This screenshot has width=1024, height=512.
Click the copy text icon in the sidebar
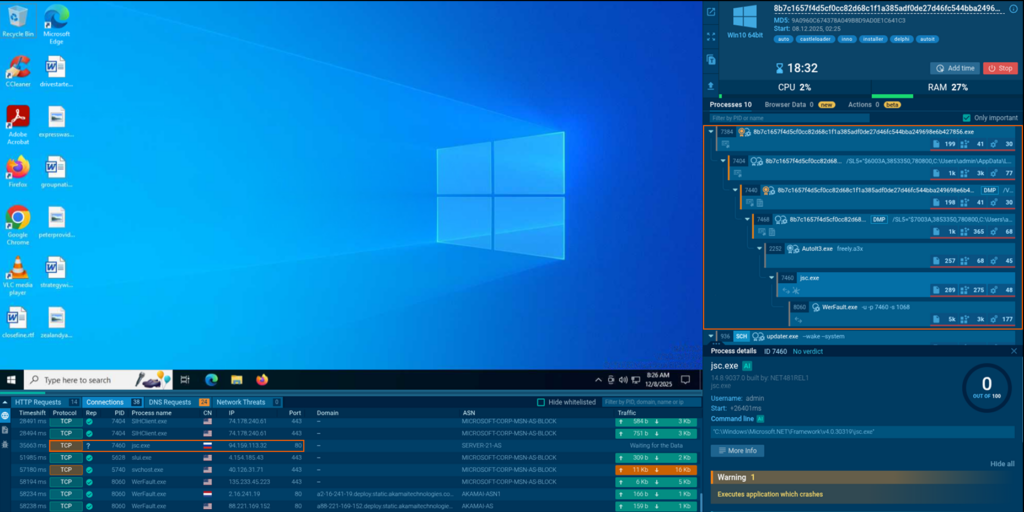click(711, 61)
